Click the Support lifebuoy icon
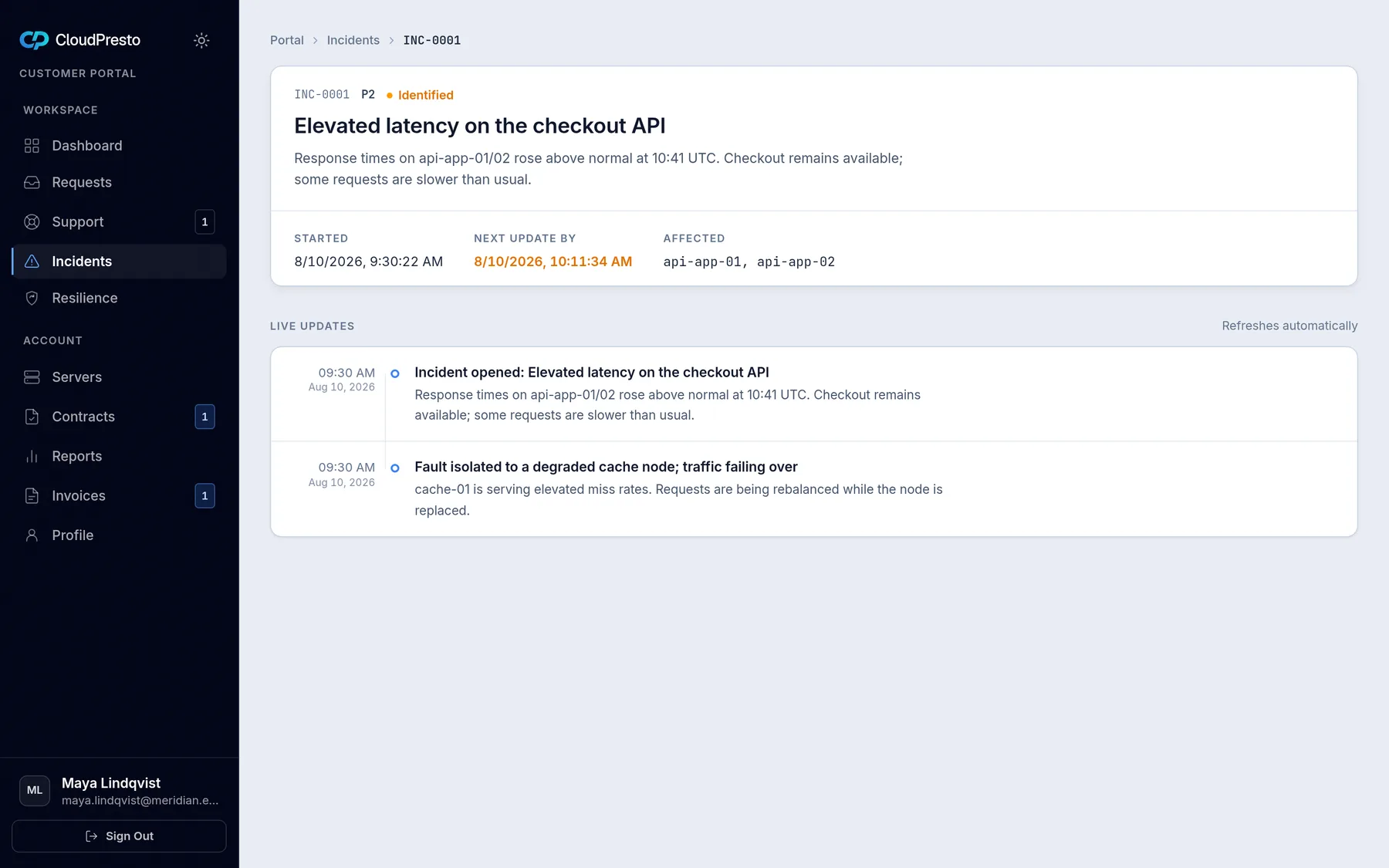Viewport: 1389px width, 868px height. point(32,222)
